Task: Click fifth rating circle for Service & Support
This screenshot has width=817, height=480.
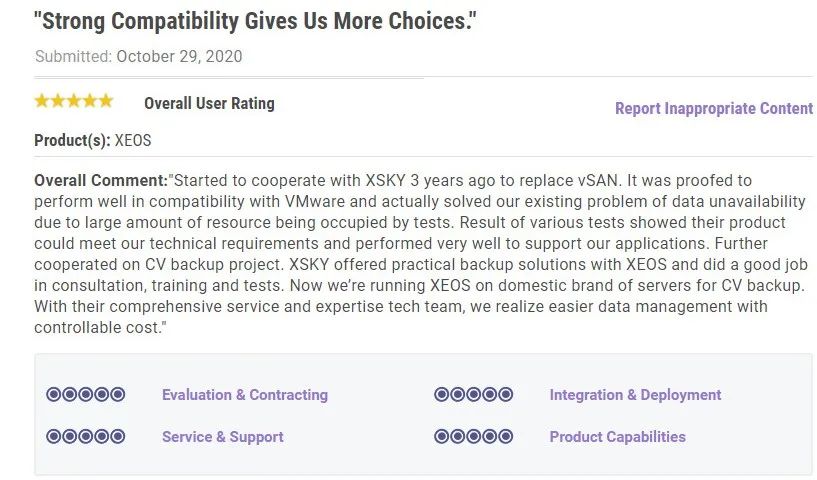Action: pyautogui.click(x=118, y=436)
